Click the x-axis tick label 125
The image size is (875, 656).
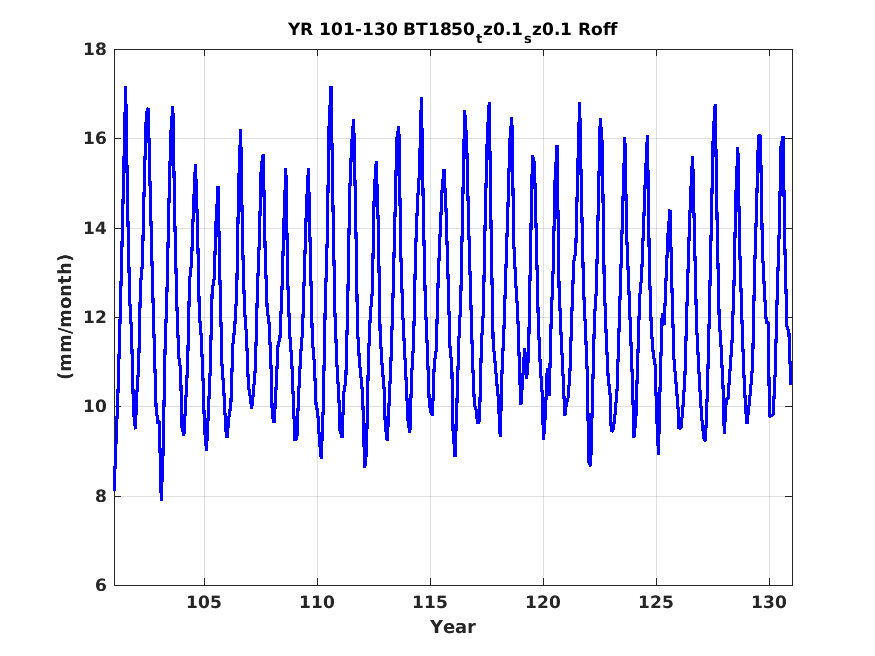pyautogui.click(x=656, y=602)
